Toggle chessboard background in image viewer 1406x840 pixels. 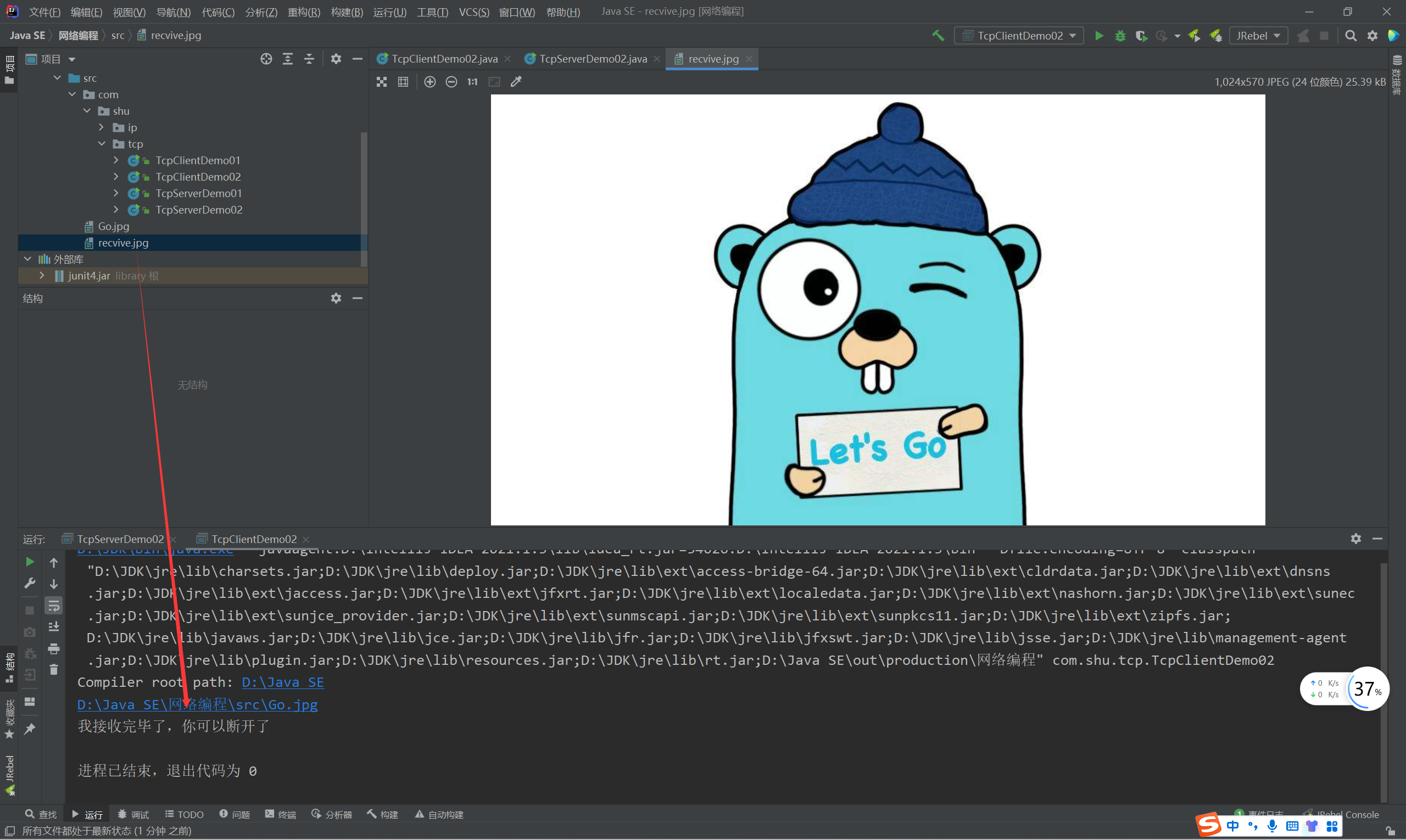click(382, 82)
